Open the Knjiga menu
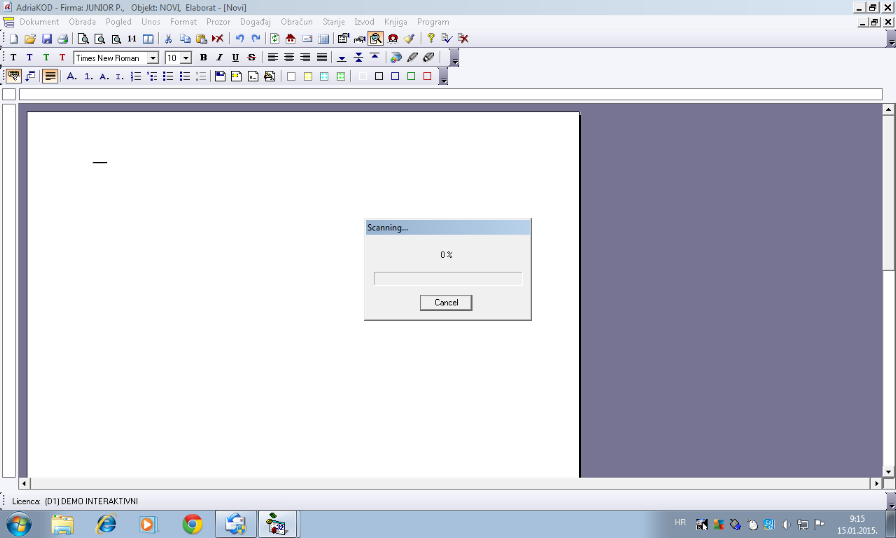 [x=395, y=22]
